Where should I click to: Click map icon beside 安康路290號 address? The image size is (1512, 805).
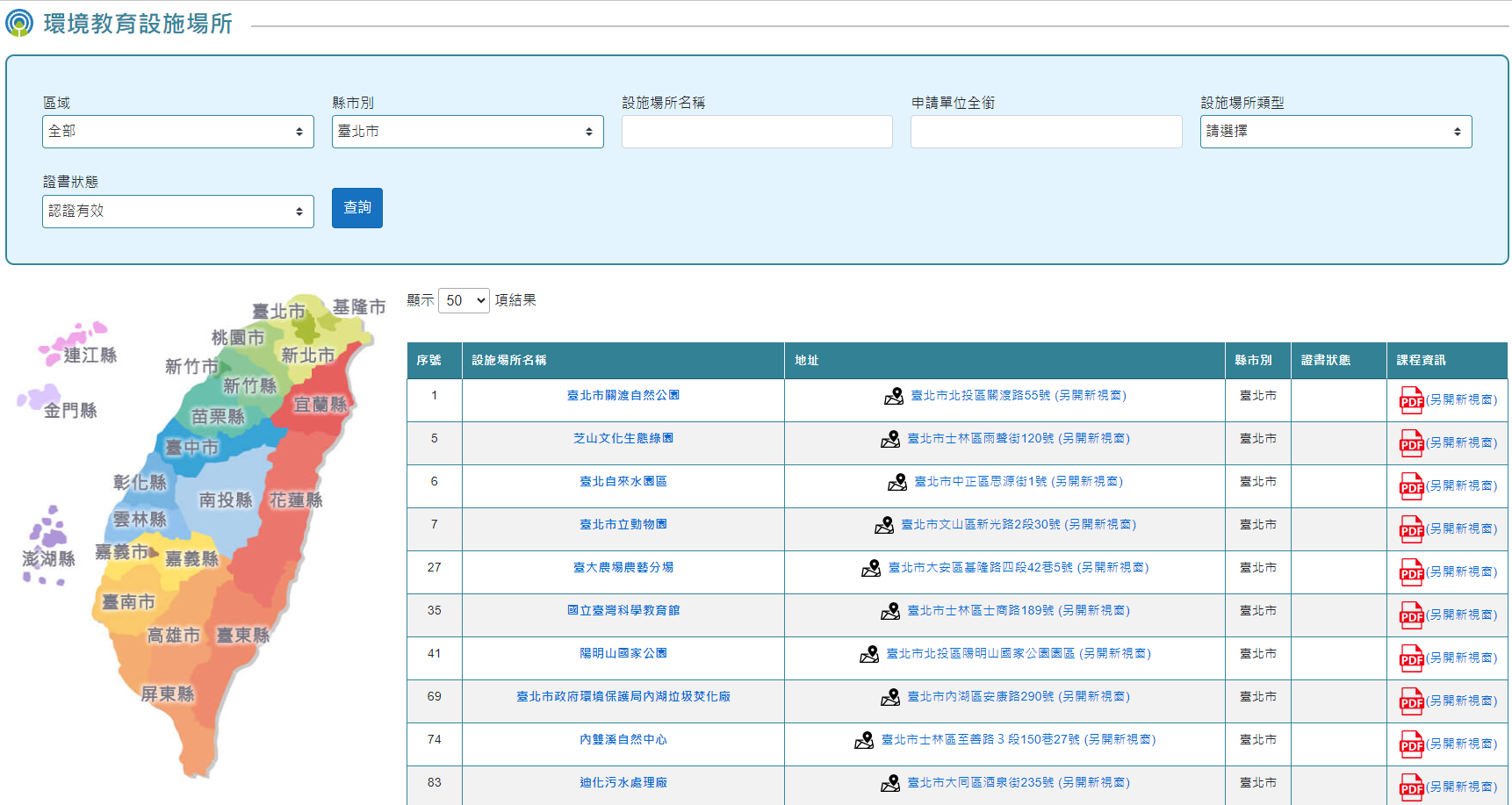point(889,698)
